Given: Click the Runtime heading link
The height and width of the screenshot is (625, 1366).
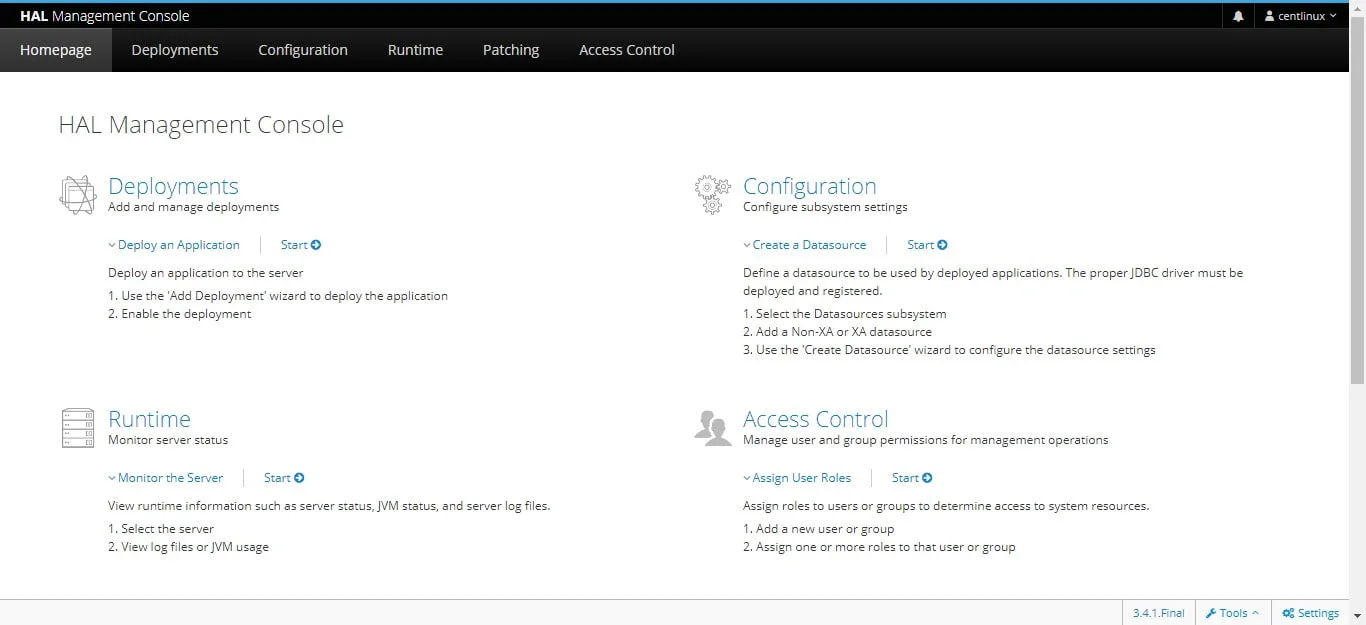Looking at the screenshot, I should pos(149,419).
